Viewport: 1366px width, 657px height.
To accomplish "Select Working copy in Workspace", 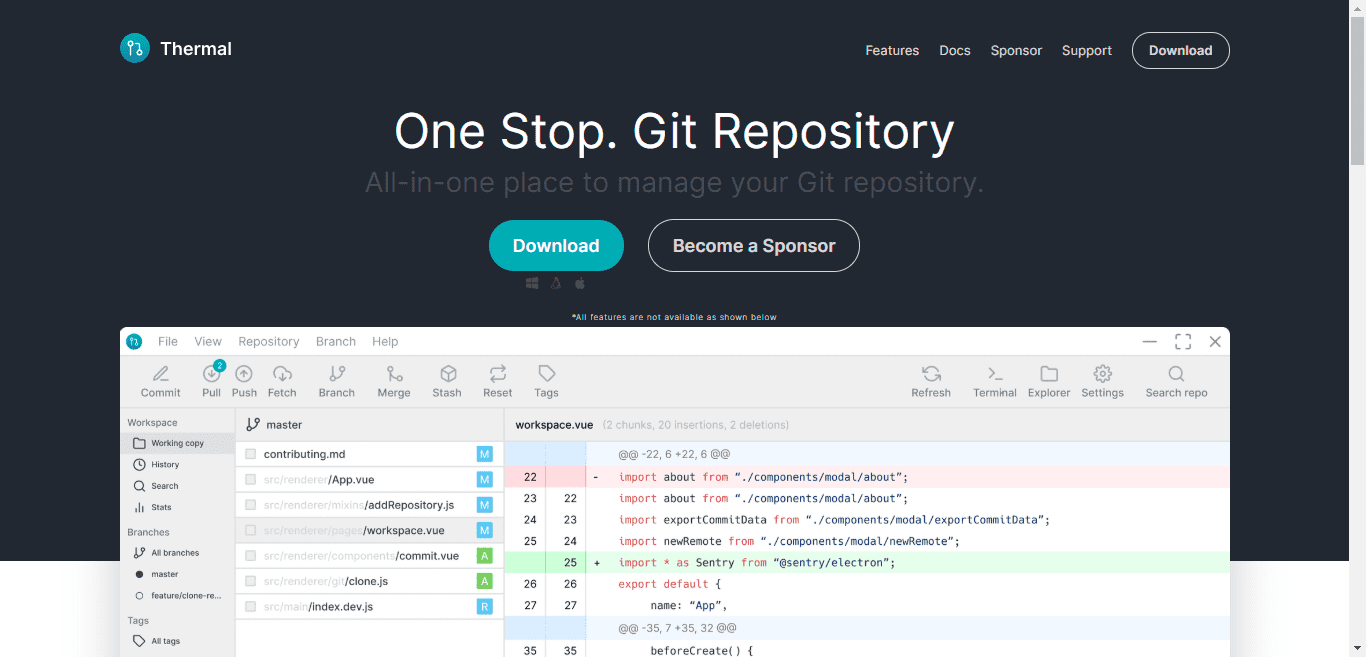I will [178, 443].
